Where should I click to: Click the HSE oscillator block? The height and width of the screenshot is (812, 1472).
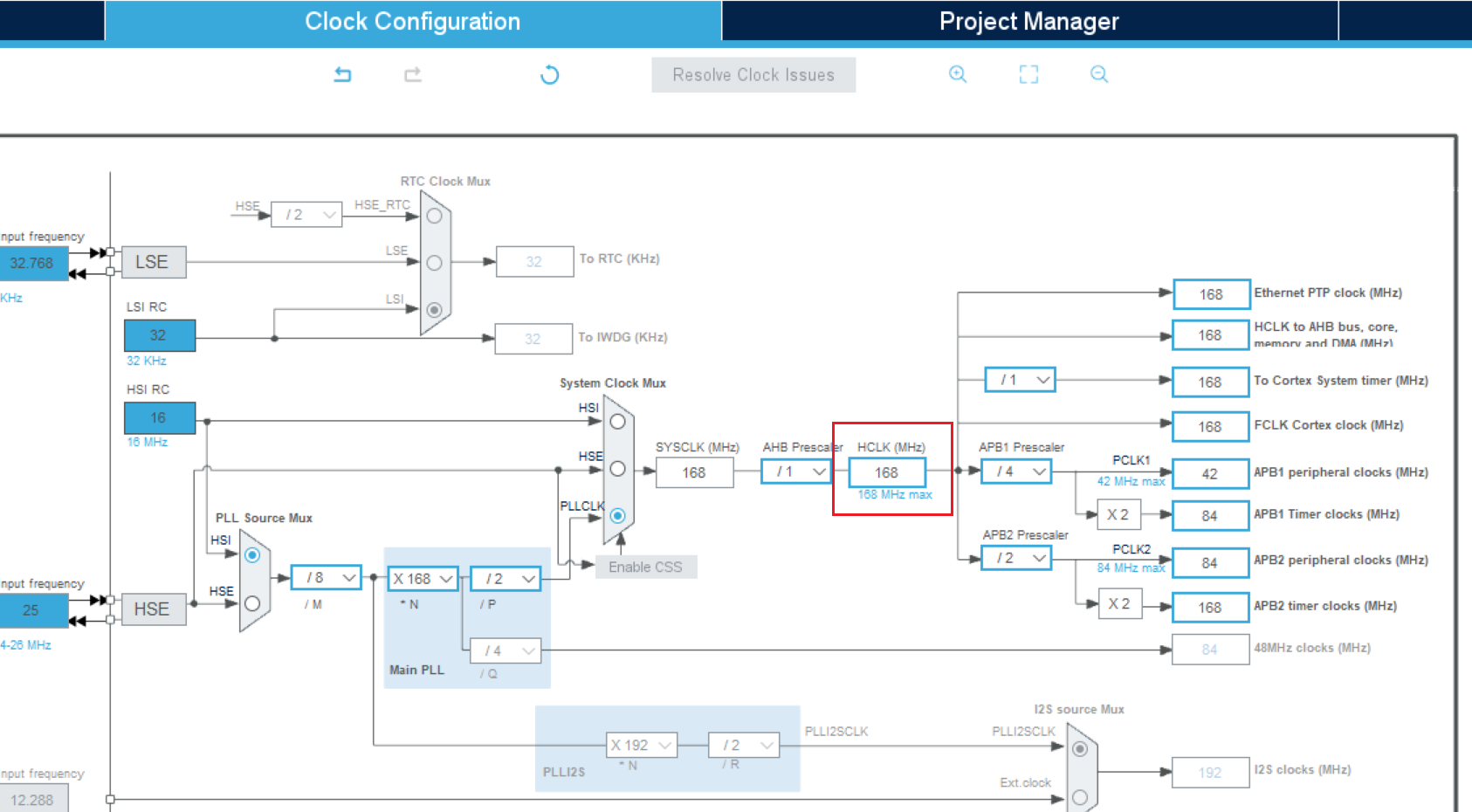click(154, 609)
